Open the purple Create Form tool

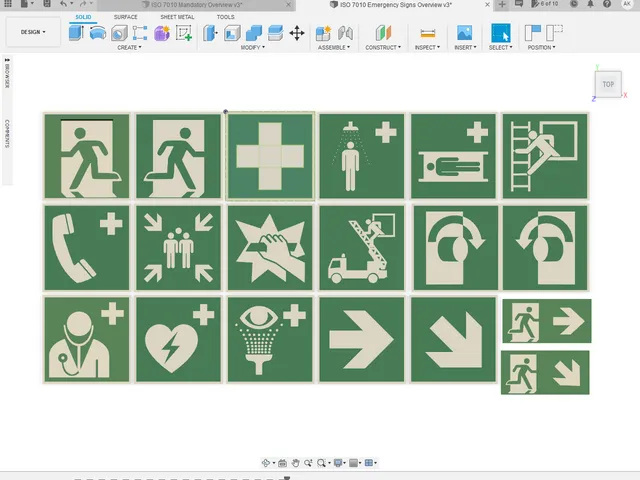point(162,33)
